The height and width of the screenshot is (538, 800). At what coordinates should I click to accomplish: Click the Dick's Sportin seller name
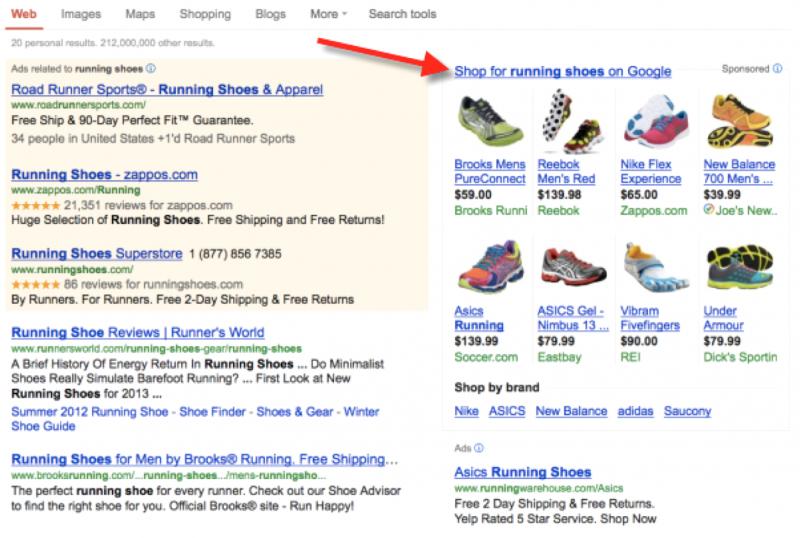point(740,357)
